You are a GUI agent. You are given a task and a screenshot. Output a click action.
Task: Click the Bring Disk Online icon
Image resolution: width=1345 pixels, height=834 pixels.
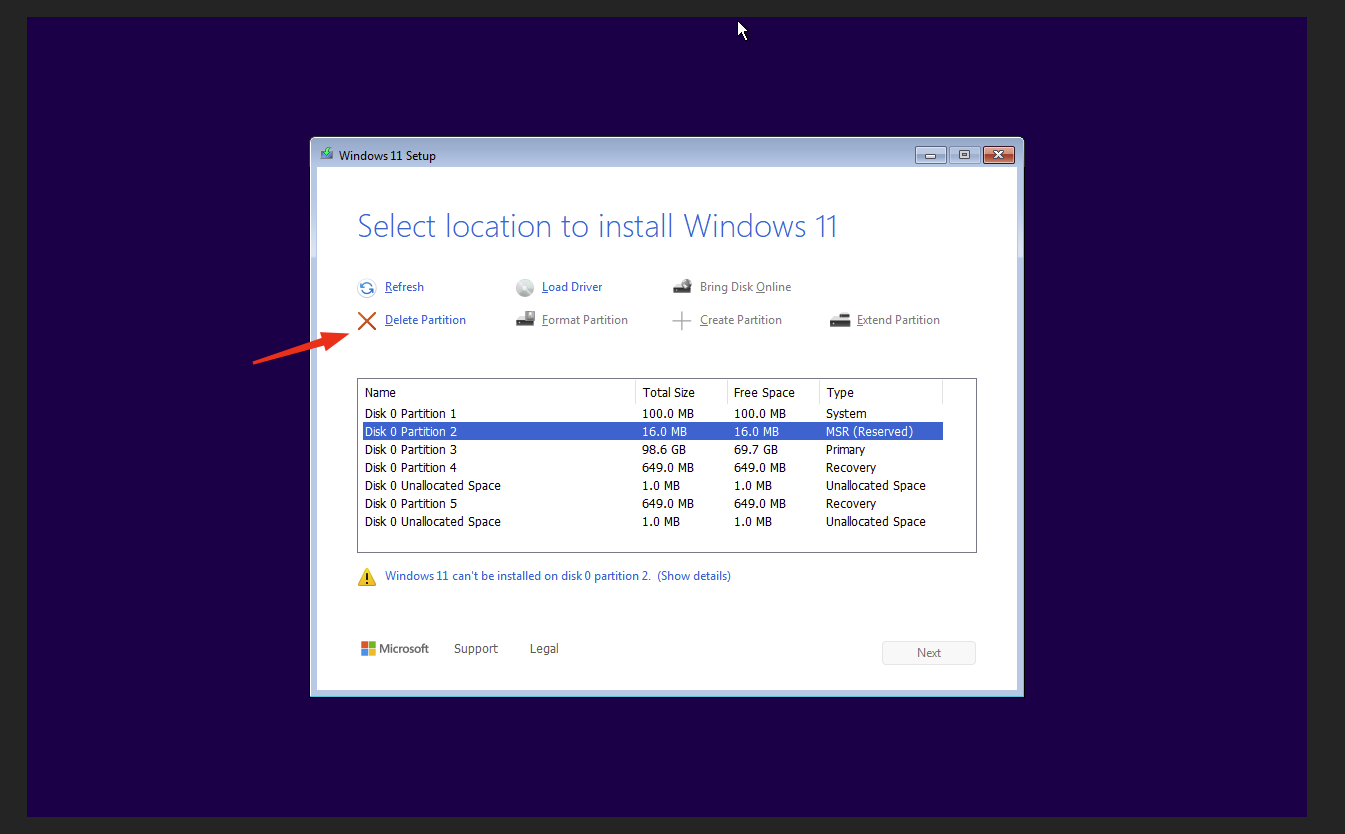point(682,286)
